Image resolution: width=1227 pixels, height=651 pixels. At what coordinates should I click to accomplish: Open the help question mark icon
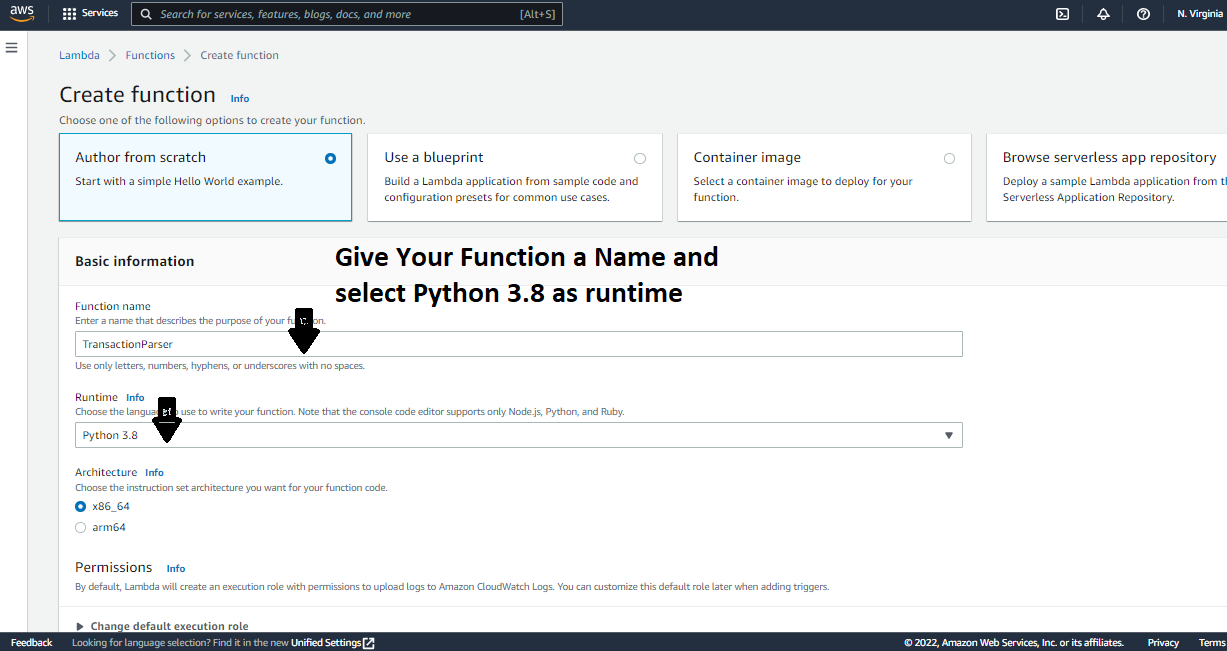click(1143, 14)
